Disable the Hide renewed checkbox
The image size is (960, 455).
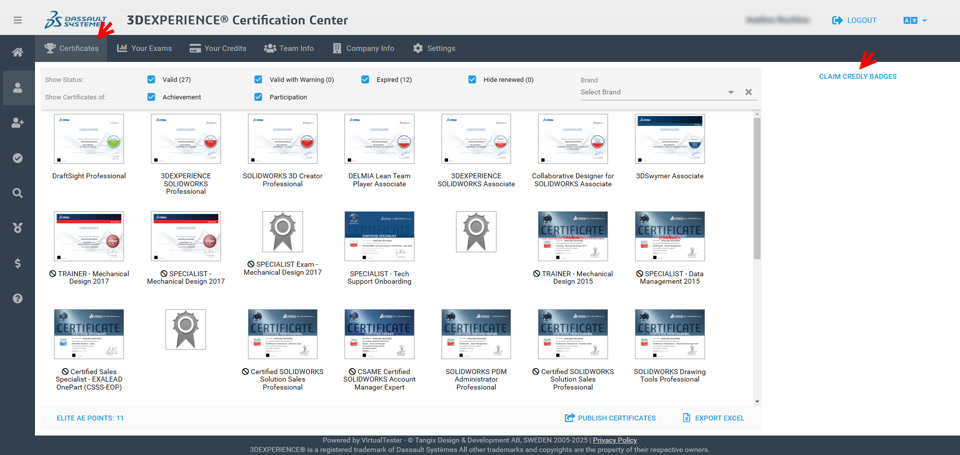pos(472,80)
